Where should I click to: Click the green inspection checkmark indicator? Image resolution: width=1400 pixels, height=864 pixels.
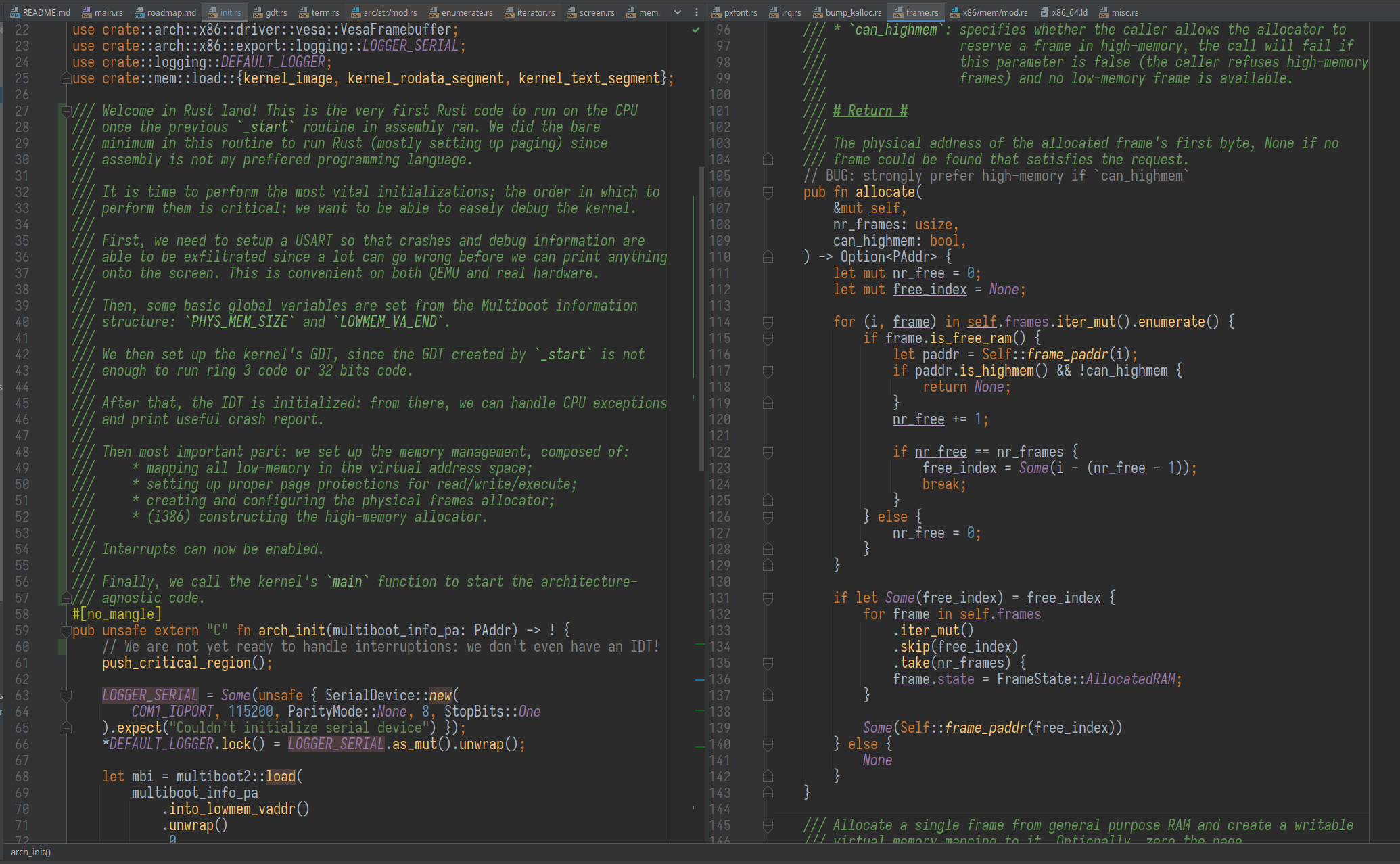[x=695, y=30]
